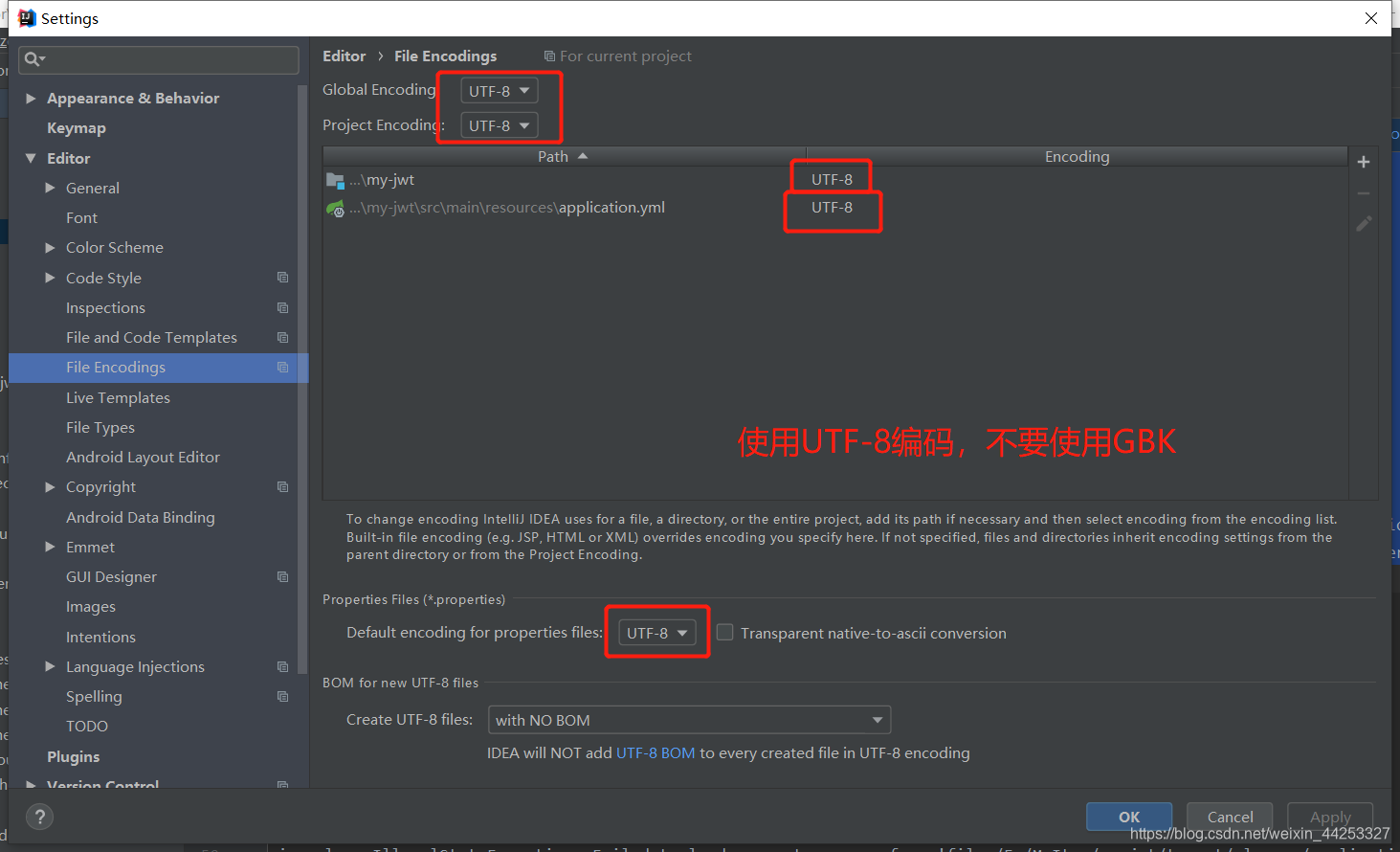Click the Encoding column header

[1077, 156]
